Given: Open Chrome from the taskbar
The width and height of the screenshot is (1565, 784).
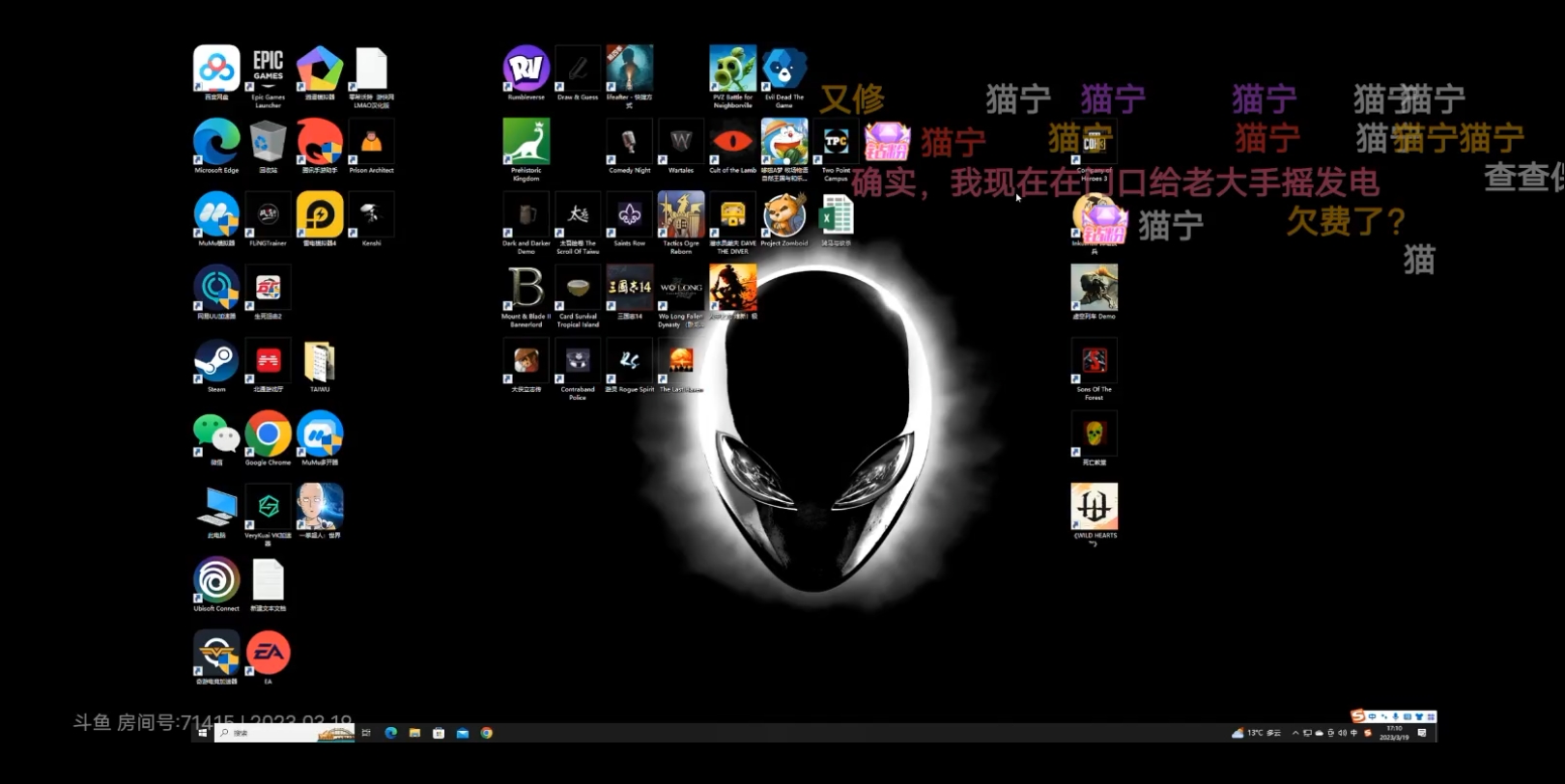Looking at the screenshot, I should pyautogui.click(x=487, y=733).
